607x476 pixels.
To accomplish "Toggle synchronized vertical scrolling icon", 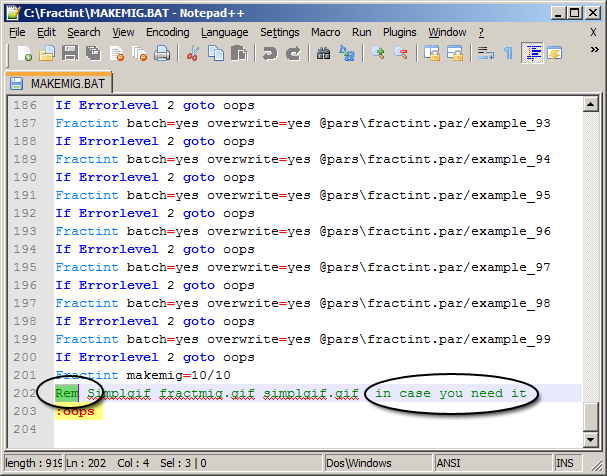I will [x=432, y=53].
